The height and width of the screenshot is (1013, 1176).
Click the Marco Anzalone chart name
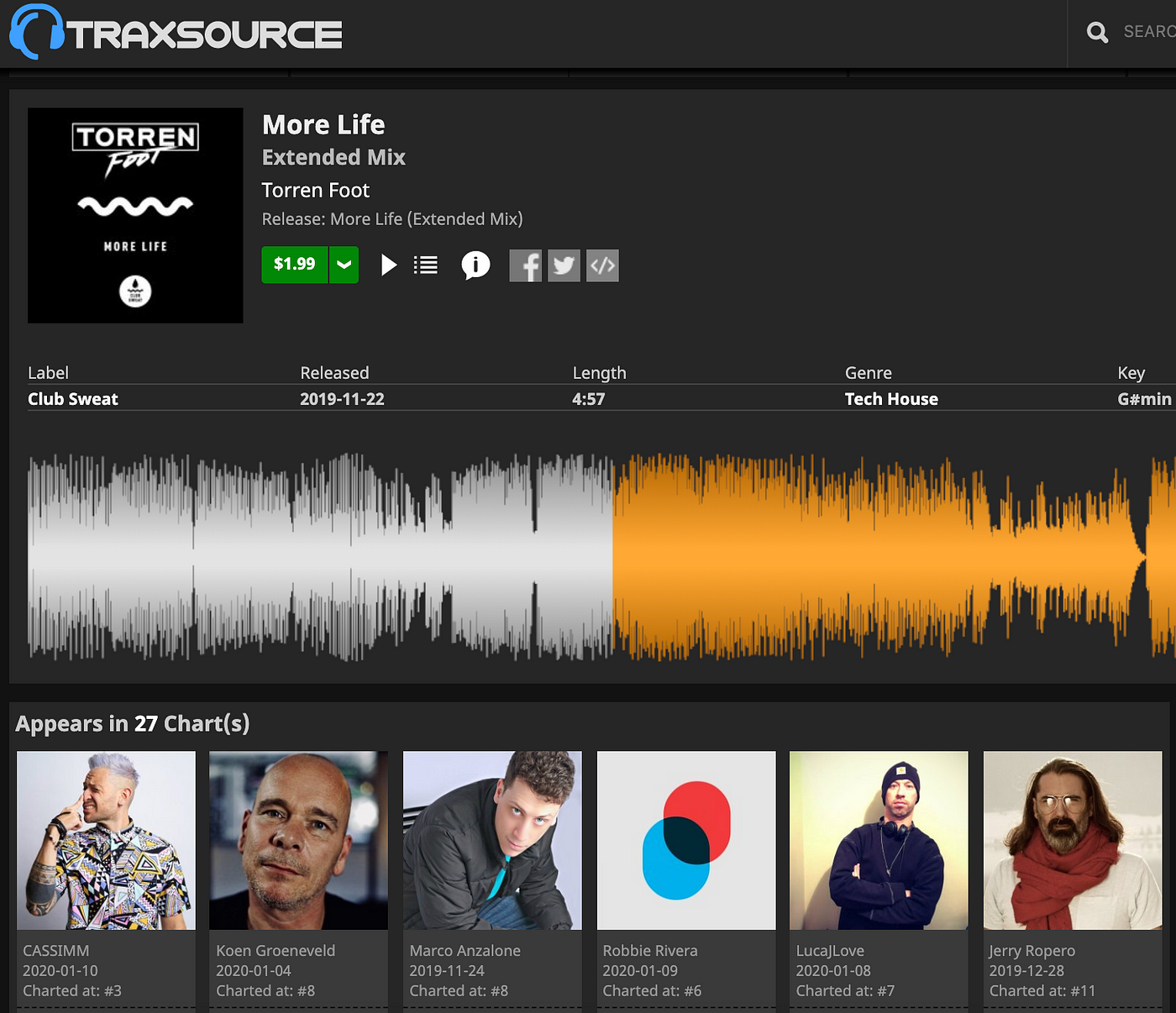(x=465, y=951)
